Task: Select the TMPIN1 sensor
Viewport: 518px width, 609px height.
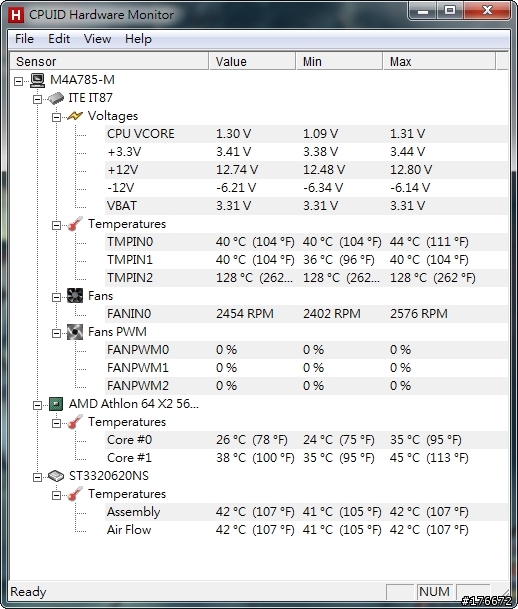Action: [x=306, y=259]
